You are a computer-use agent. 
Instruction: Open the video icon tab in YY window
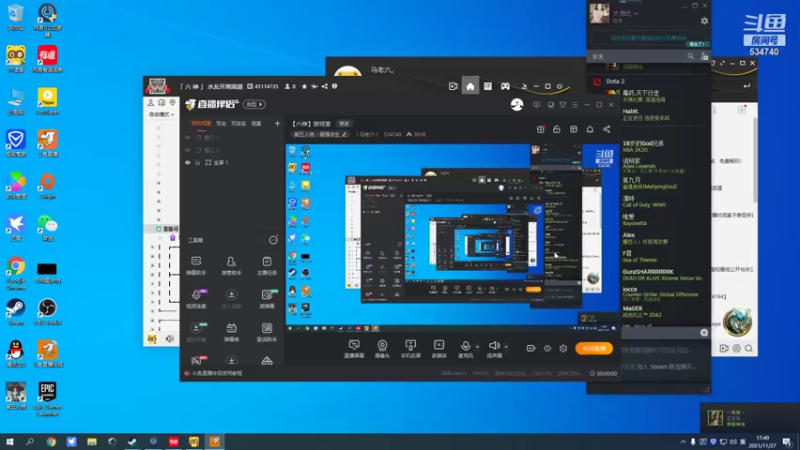pos(453,86)
